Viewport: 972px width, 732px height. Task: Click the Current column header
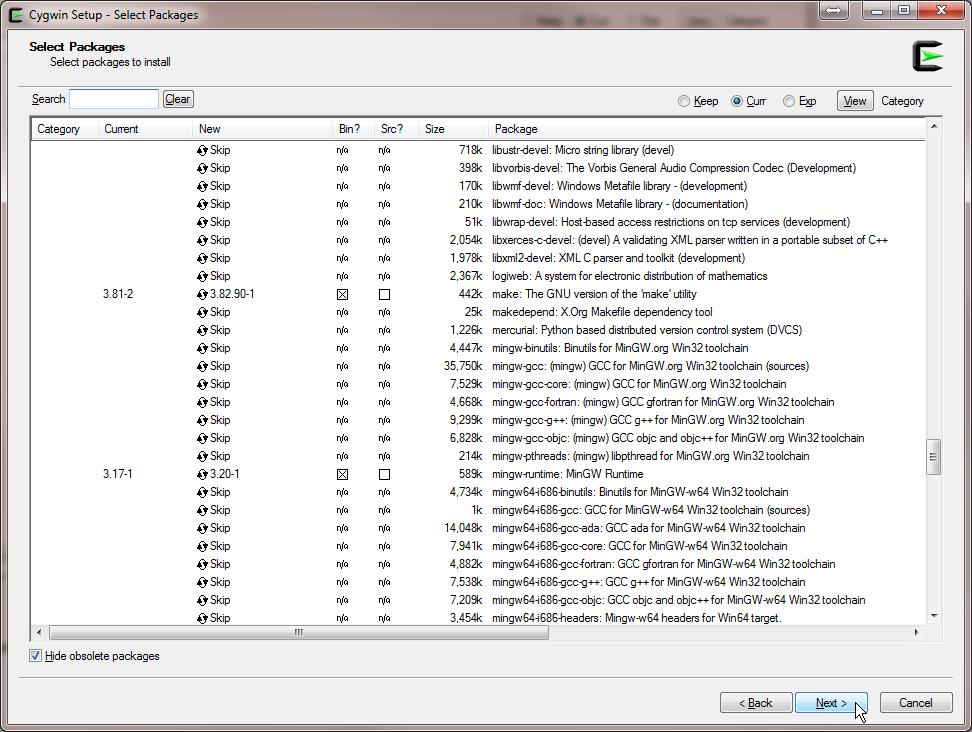(145, 129)
